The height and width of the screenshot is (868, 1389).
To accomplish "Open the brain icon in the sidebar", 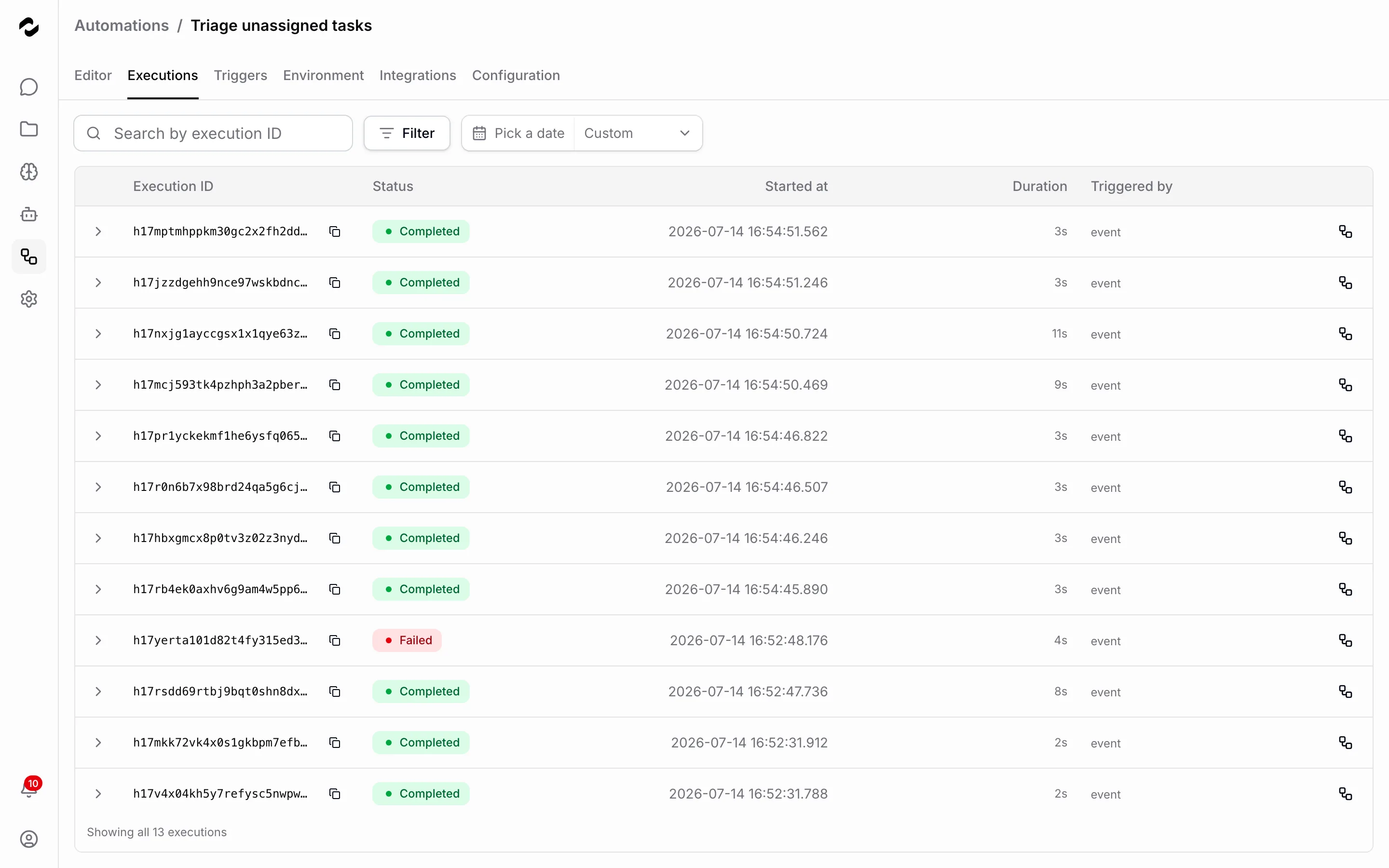I will click(29, 172).
